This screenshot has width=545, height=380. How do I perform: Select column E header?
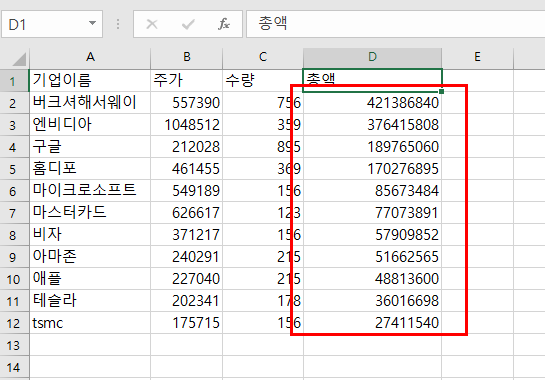coord(478,57)
